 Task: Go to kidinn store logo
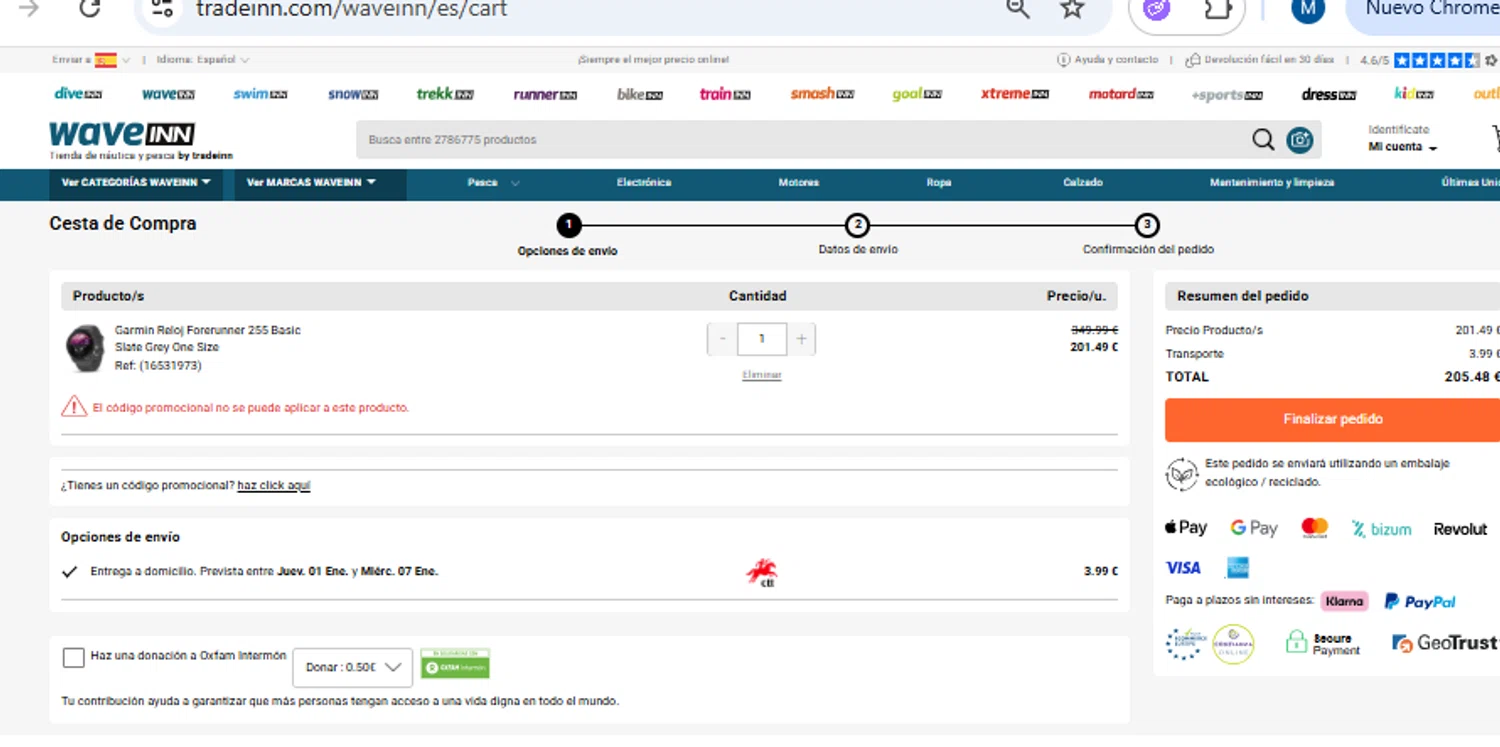click(1414, 94)
